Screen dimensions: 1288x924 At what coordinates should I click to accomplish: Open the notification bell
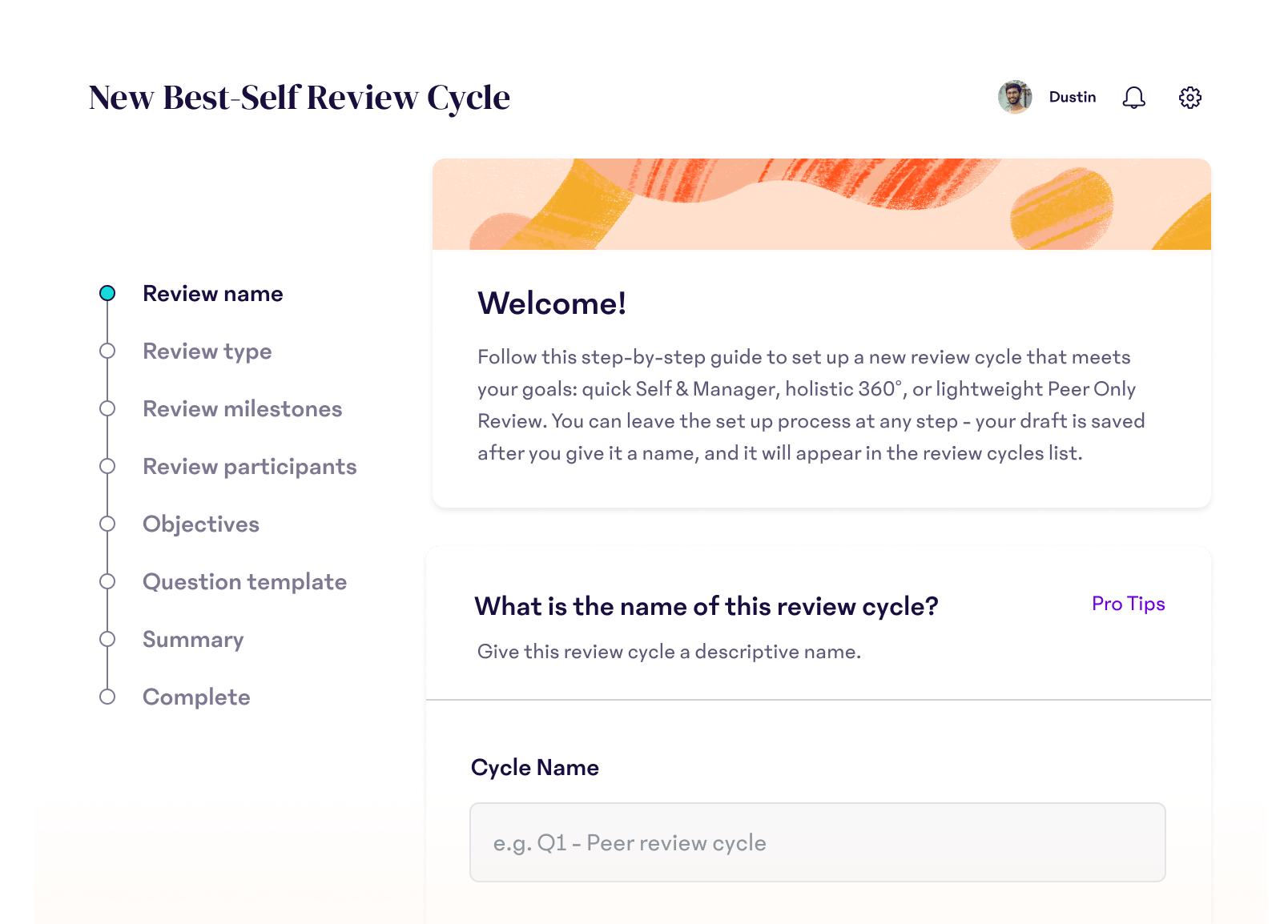(x=1133, y=97)
